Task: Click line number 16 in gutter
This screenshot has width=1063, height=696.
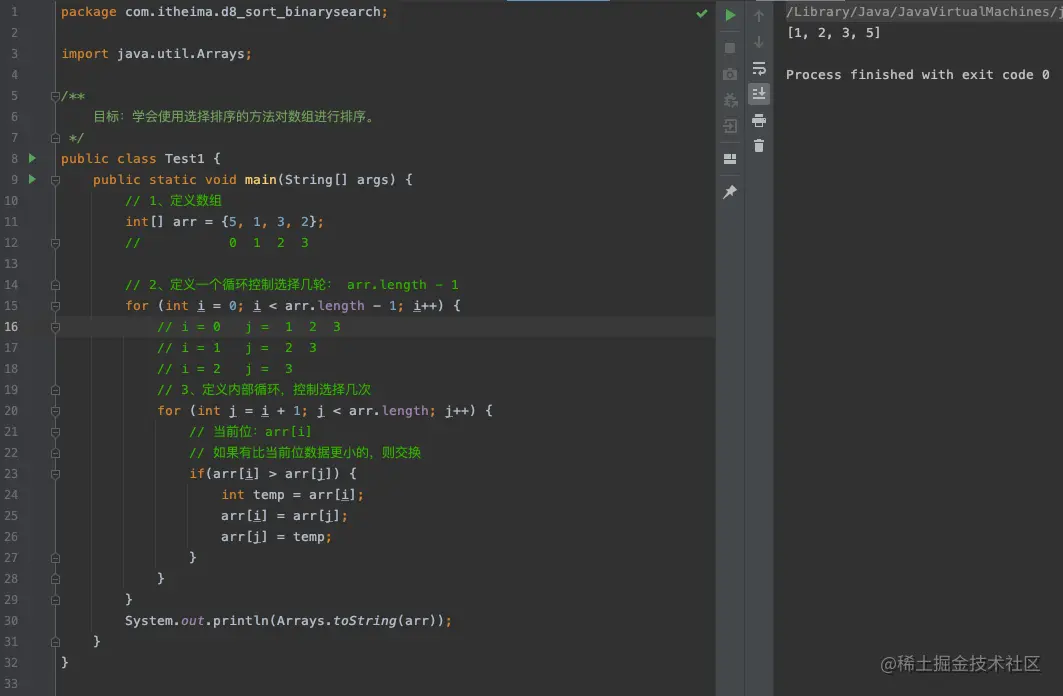Action: point(12,326)
